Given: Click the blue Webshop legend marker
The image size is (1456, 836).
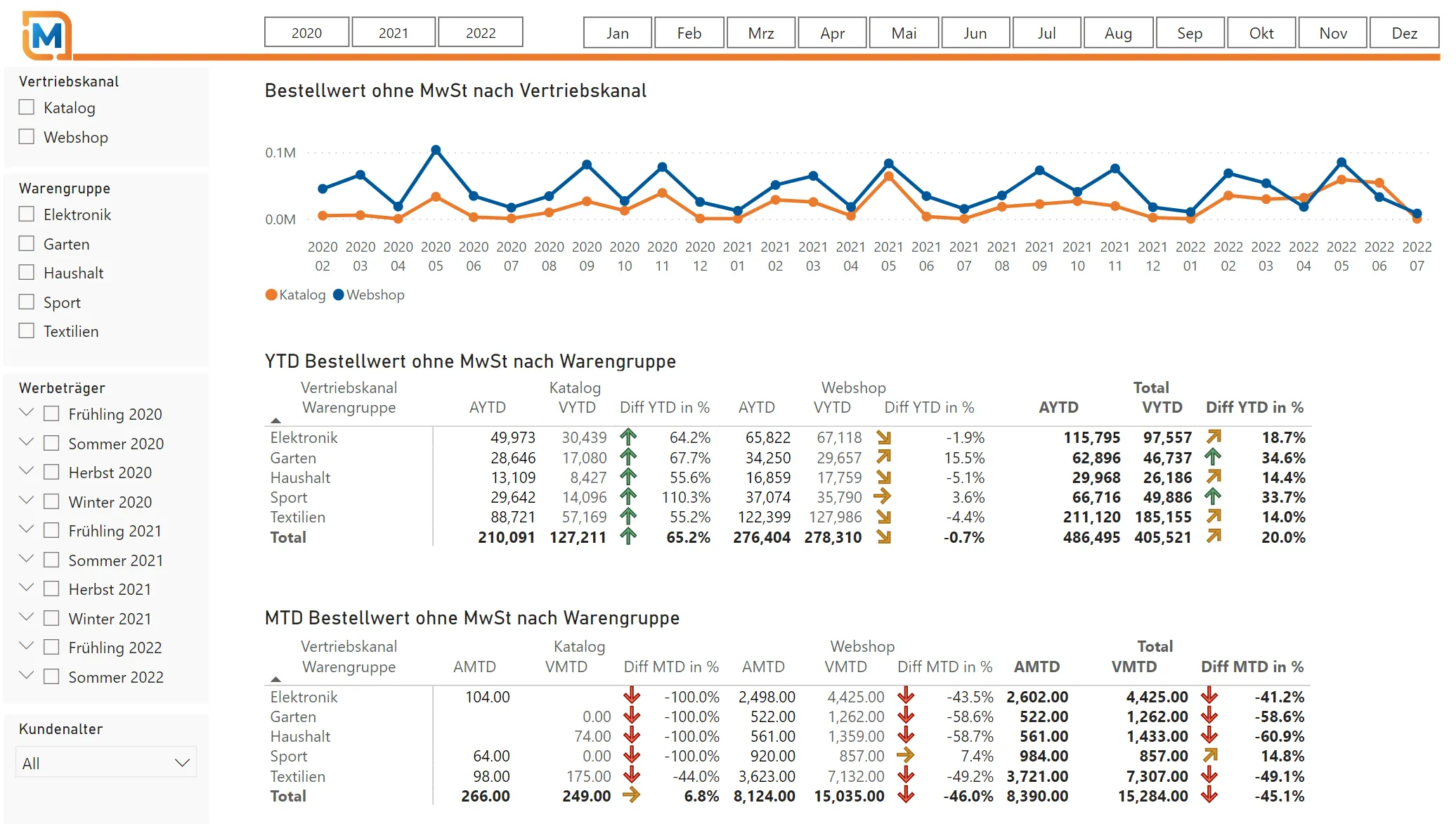Looking at the screenshot, I should (339, 295).
